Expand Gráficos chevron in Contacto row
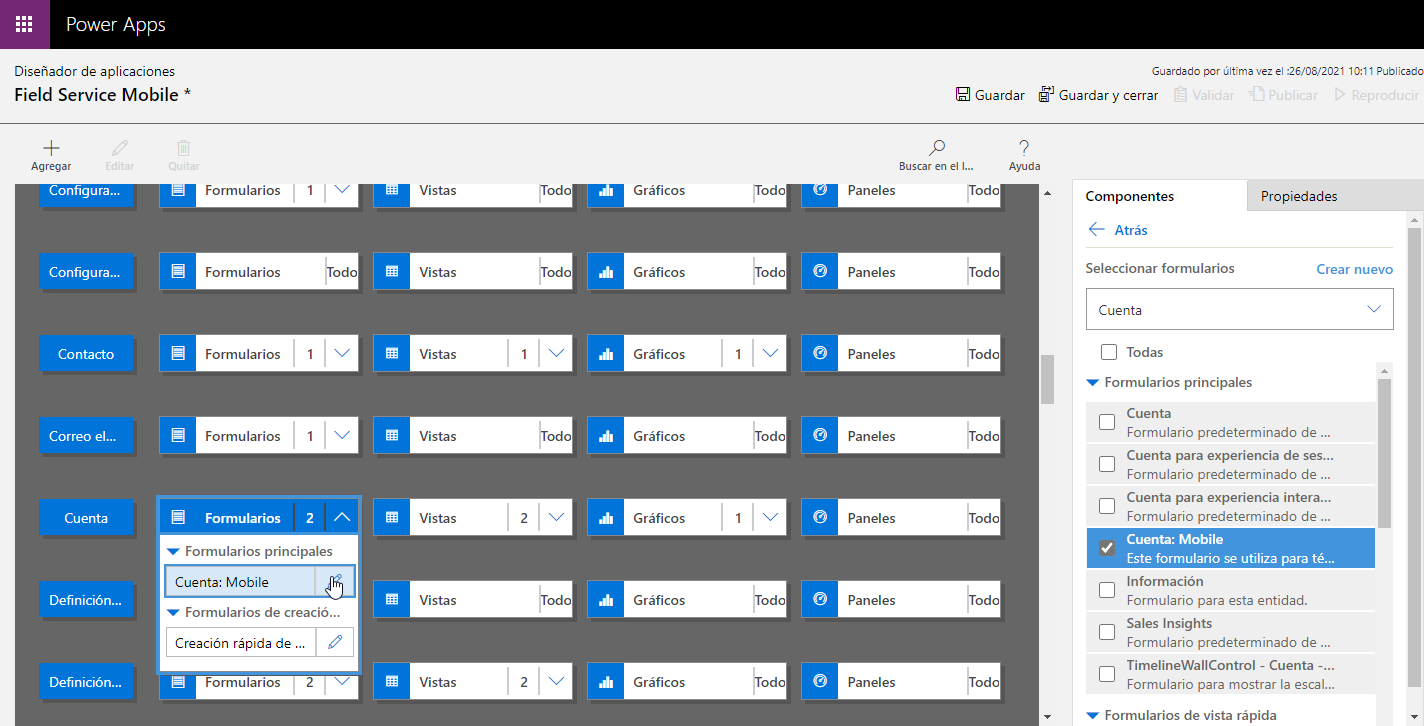This screenshot has height=726, width=1424. [770, 354]
